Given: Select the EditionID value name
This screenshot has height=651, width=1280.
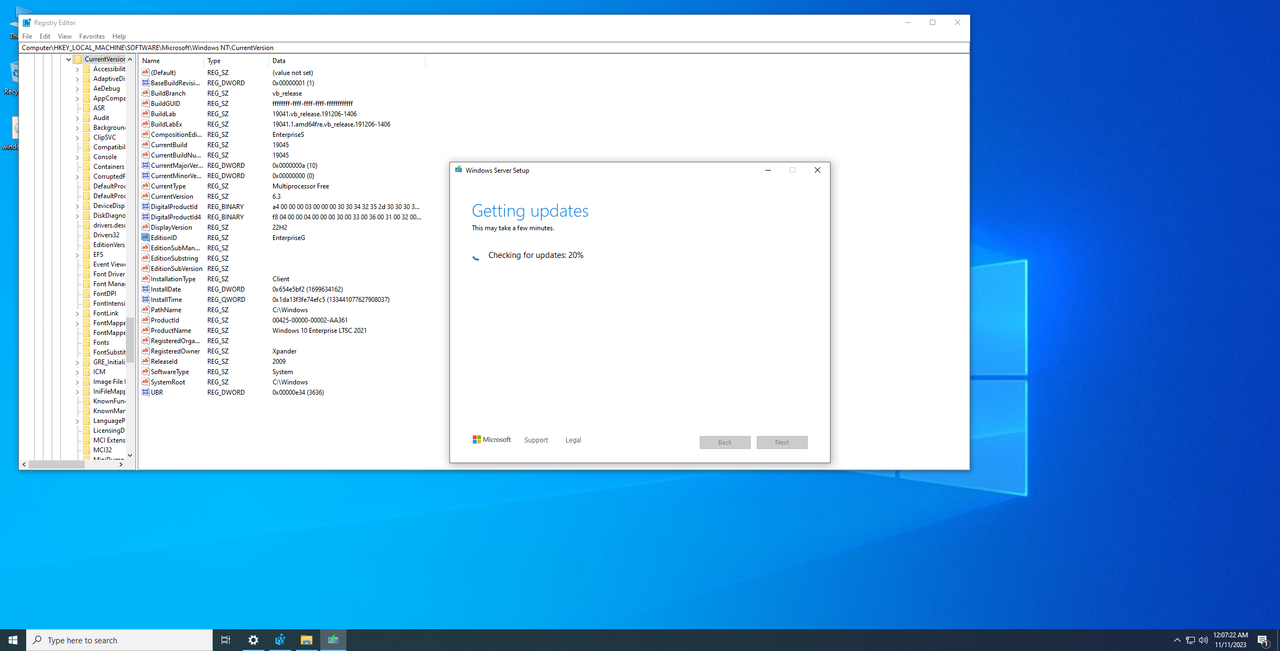Looking at the screenshot, I should click(x=163, y=238).
